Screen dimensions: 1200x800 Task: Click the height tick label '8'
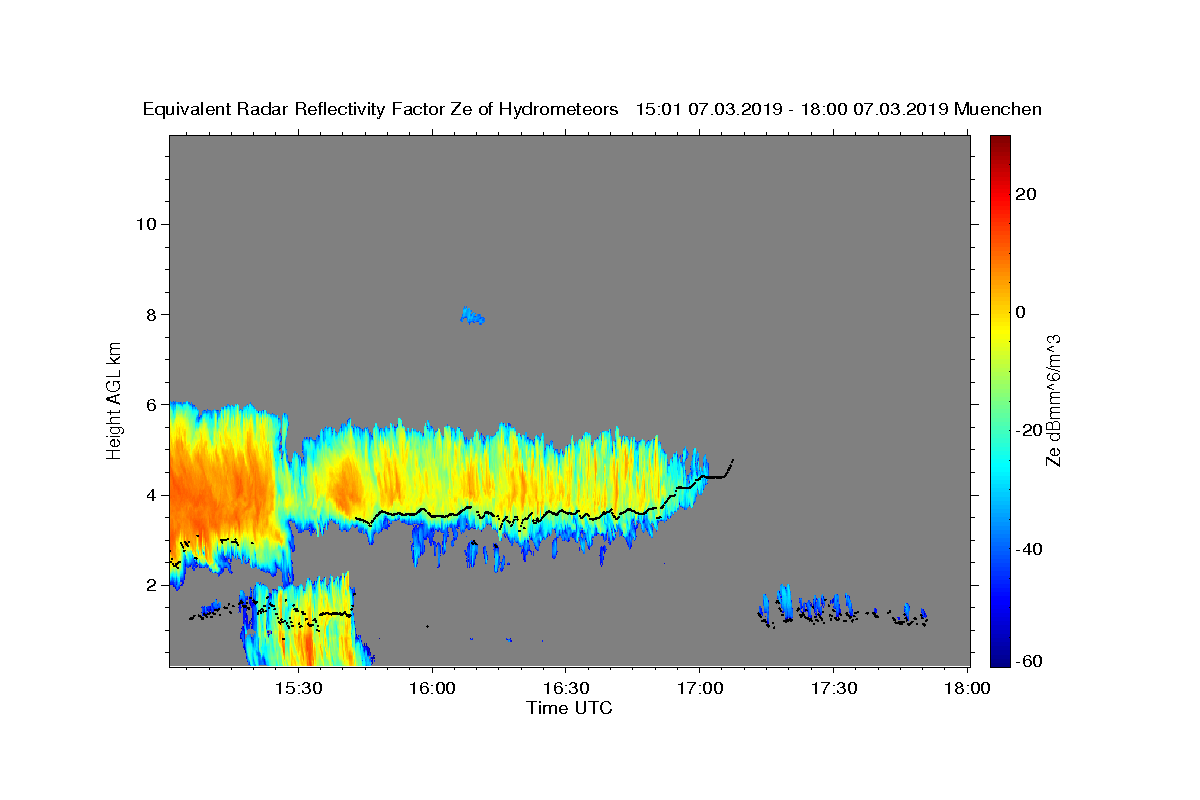point(151,314)
